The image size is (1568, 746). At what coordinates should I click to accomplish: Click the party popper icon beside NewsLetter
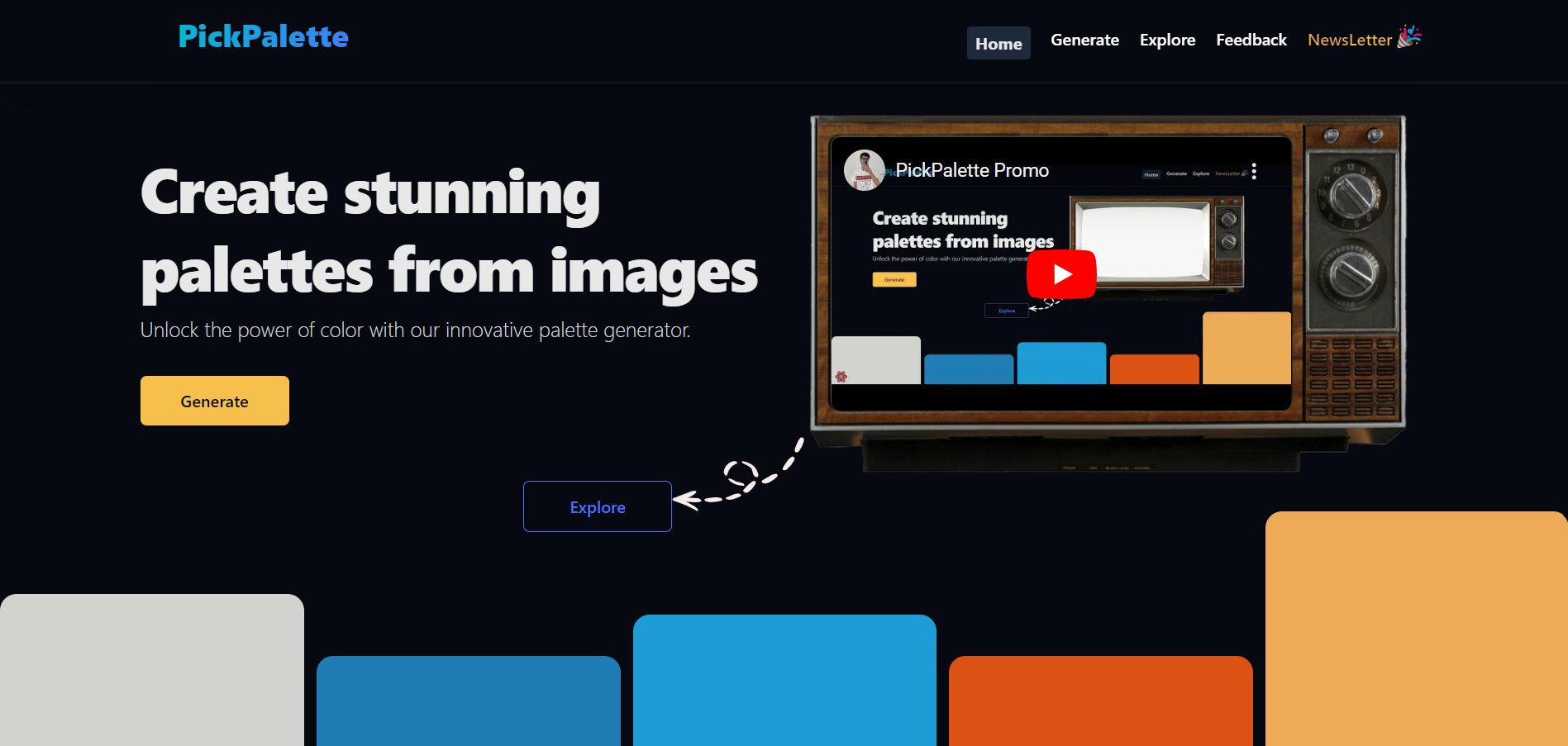click(1408, 36)
